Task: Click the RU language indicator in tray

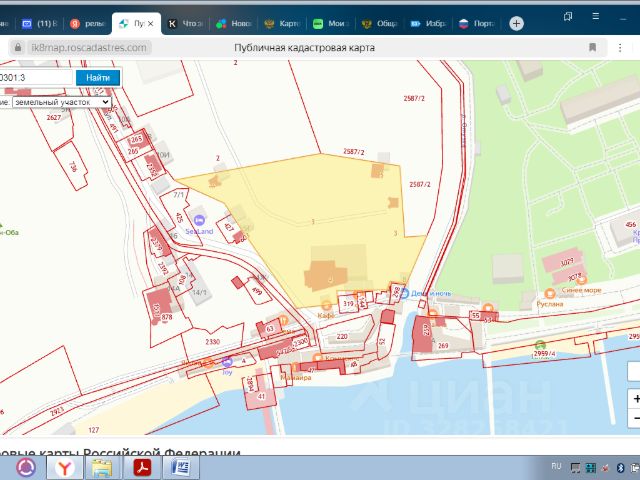Action: coord(557,466)
